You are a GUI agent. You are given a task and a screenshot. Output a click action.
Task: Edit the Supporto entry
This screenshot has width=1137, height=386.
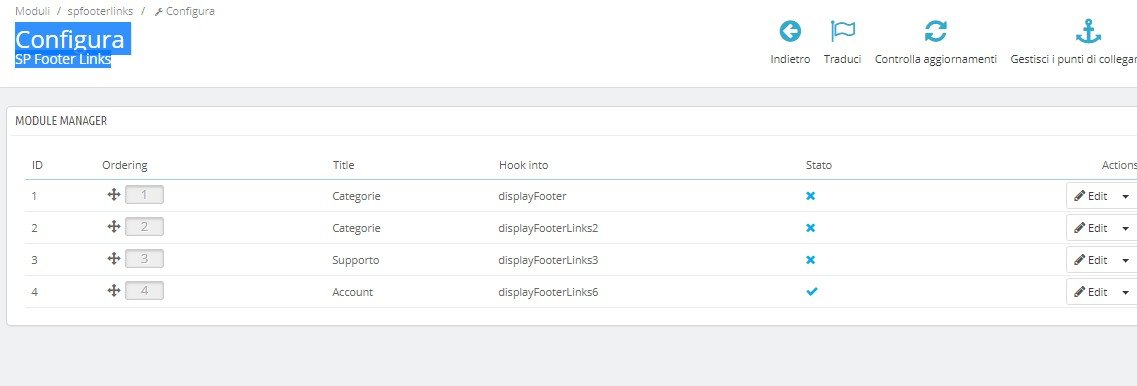coord(1091,260)
